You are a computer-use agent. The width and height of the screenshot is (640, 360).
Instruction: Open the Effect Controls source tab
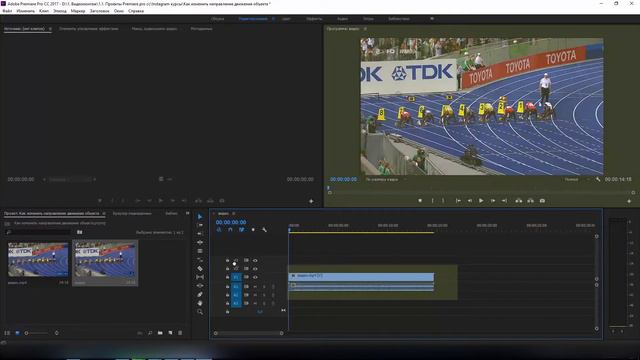point(89,29)
